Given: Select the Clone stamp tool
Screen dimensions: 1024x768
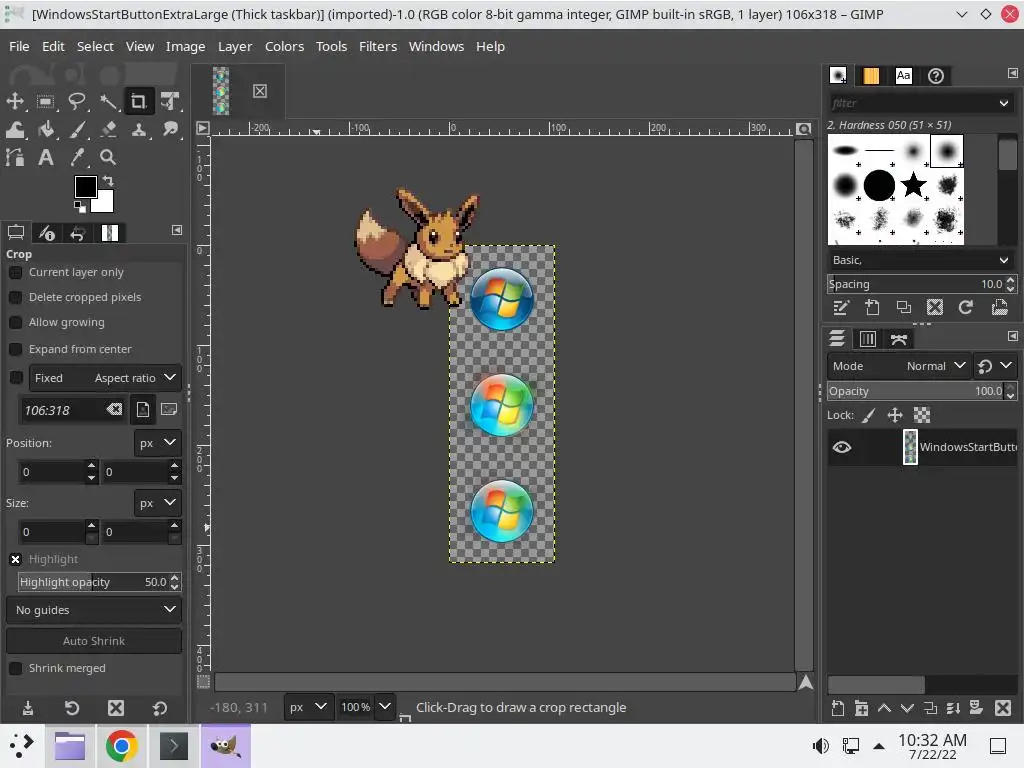Looking at the screenshot, I should pos(138,129).
